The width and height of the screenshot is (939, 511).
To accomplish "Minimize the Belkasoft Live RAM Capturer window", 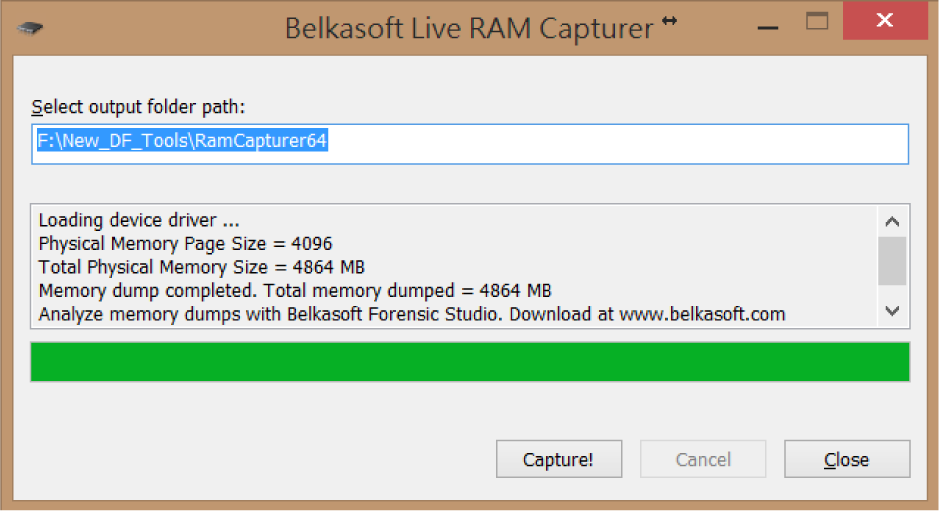I will tap(764, 22).
